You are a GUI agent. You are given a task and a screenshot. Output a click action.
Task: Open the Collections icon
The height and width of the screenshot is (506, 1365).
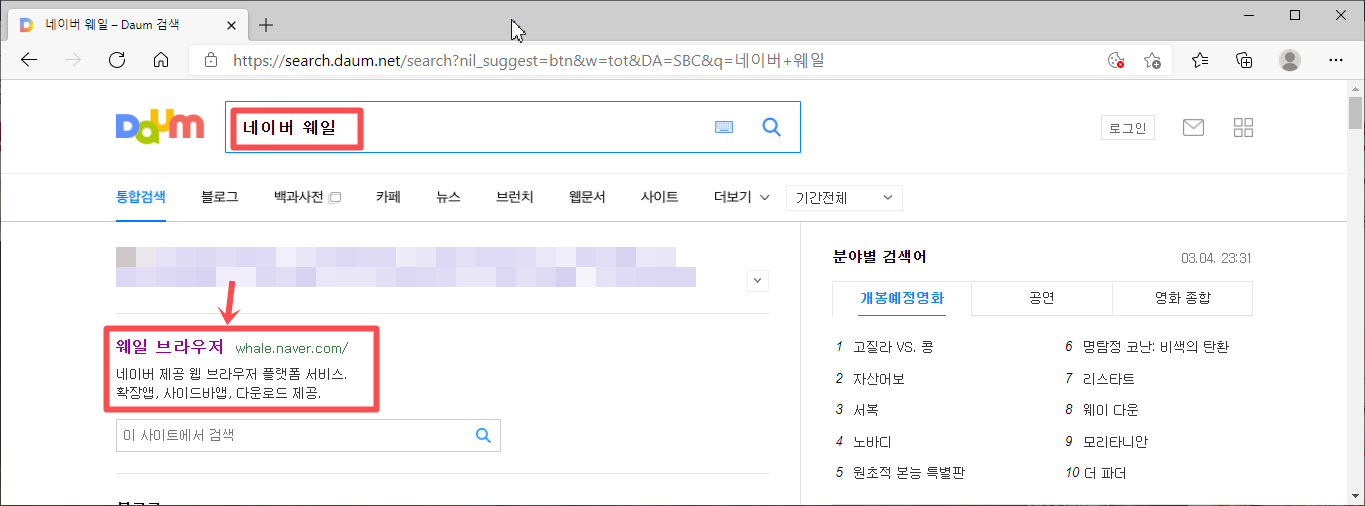point(1245,60)
